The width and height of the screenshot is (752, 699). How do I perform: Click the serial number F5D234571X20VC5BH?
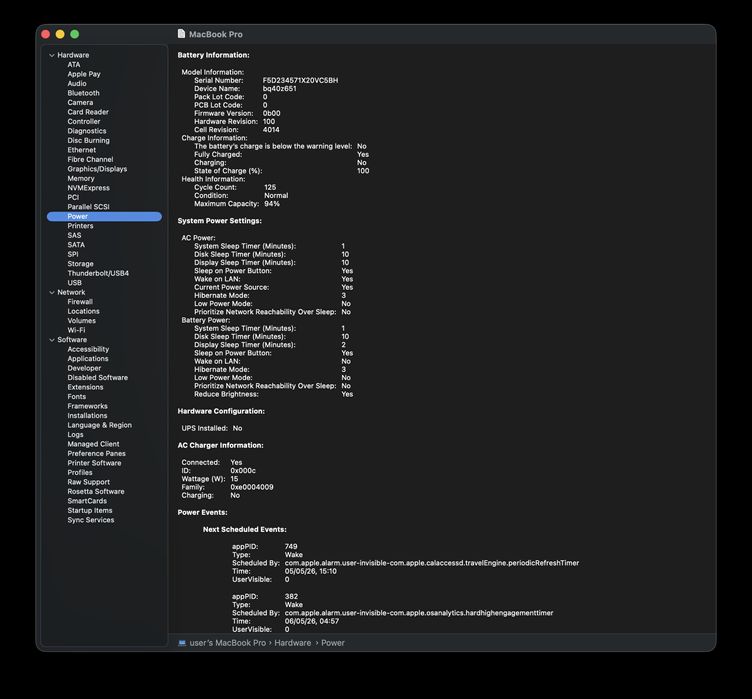[300, 81]
